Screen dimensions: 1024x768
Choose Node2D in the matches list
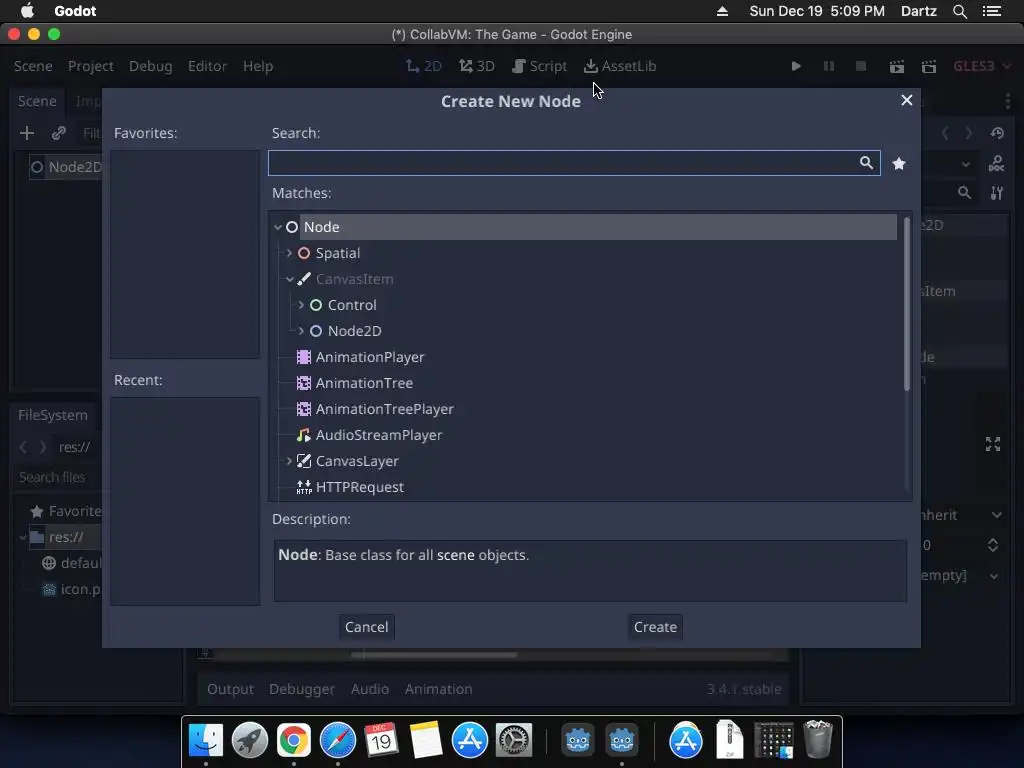(x=355, y=331)
